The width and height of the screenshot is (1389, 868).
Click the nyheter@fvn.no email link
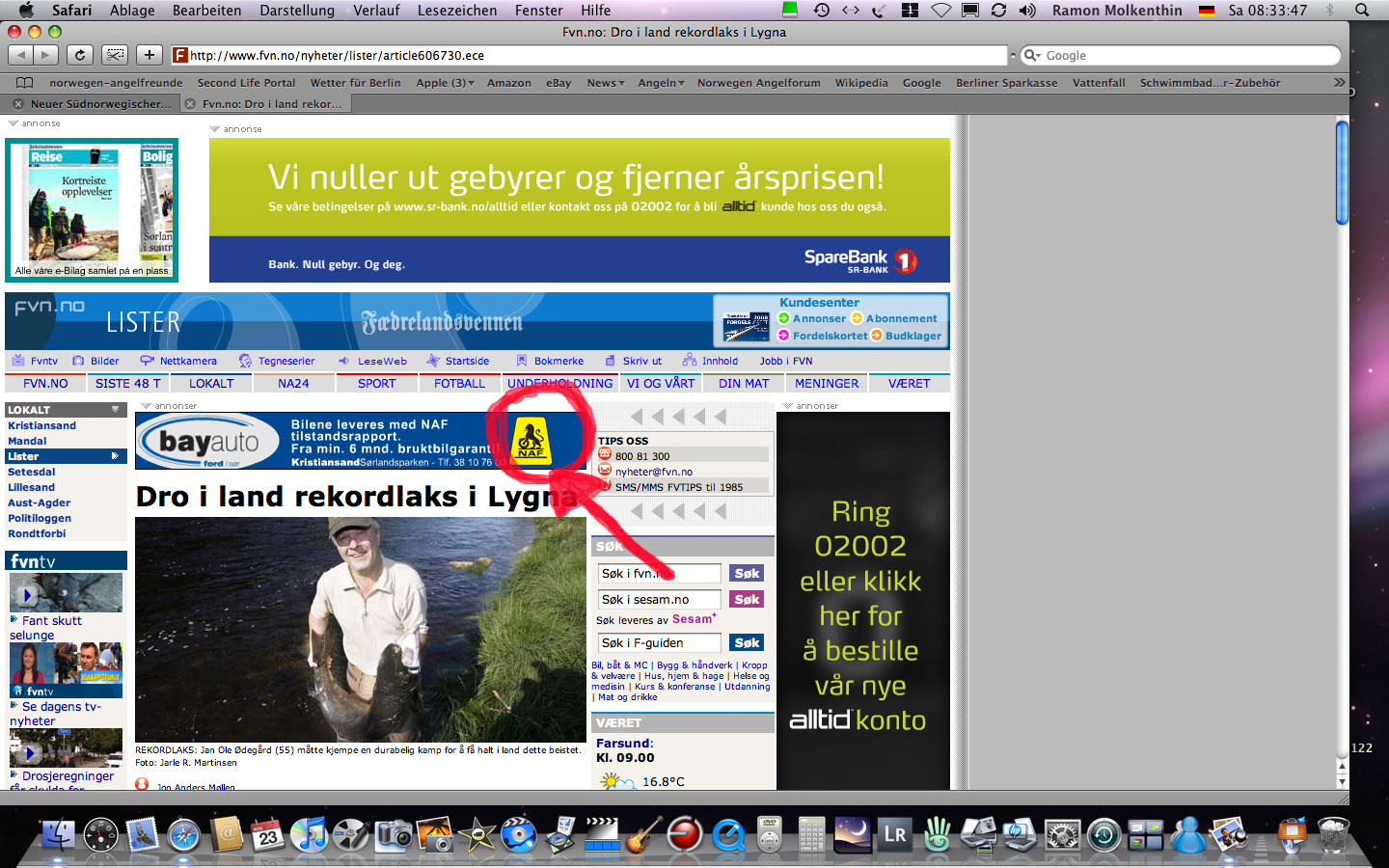pos(654,473)
